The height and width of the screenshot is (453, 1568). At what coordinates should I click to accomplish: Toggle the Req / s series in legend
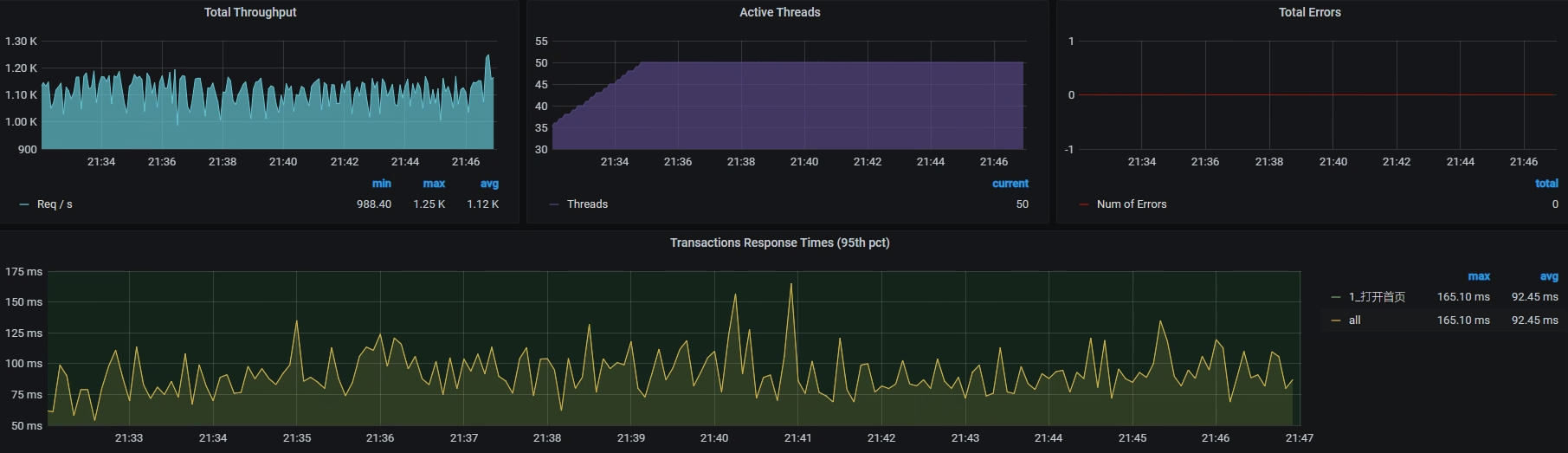point(55,204)
